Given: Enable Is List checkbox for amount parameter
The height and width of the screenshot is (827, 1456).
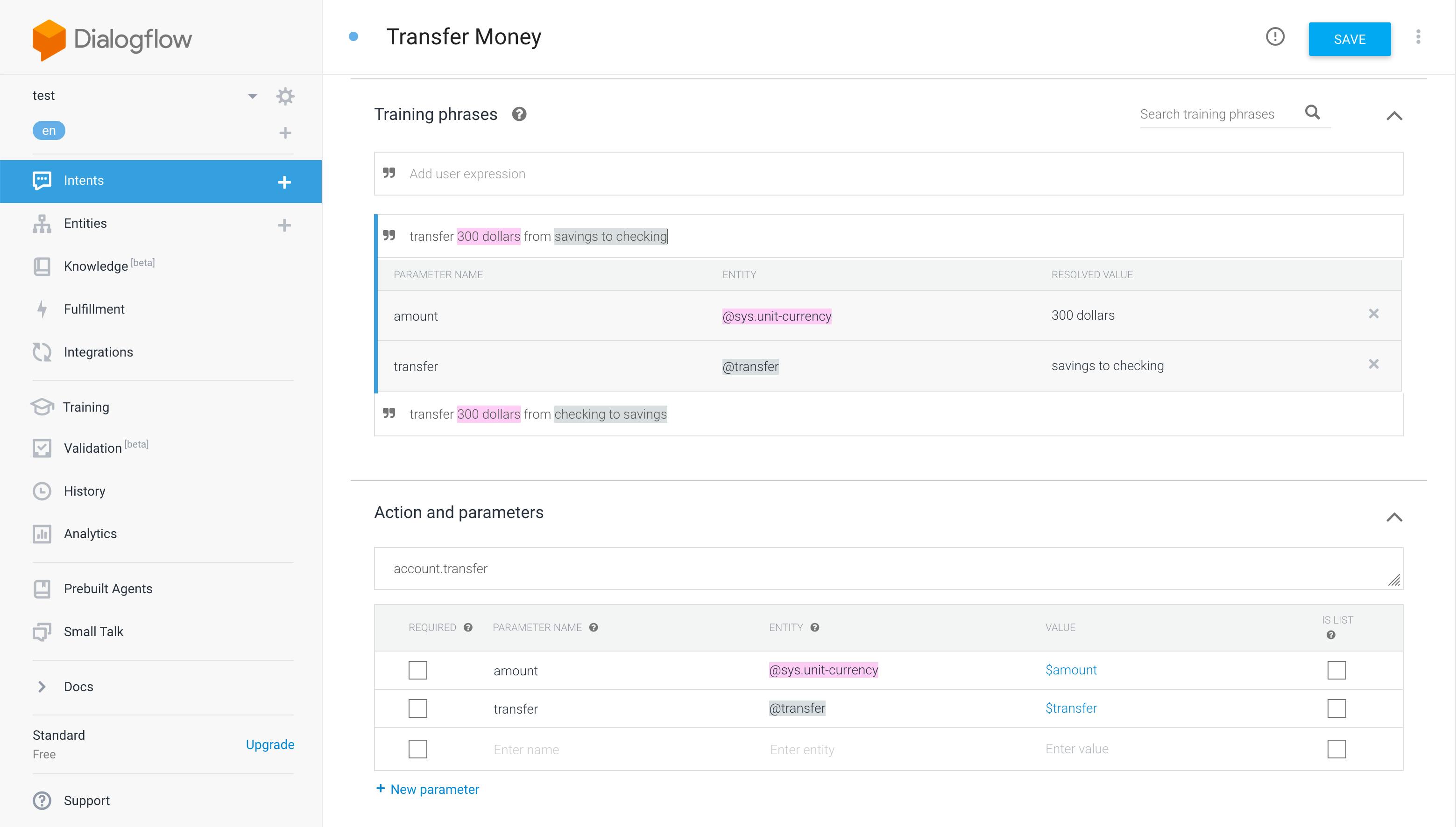Looking at the screenshot, I should (1336, 670).
